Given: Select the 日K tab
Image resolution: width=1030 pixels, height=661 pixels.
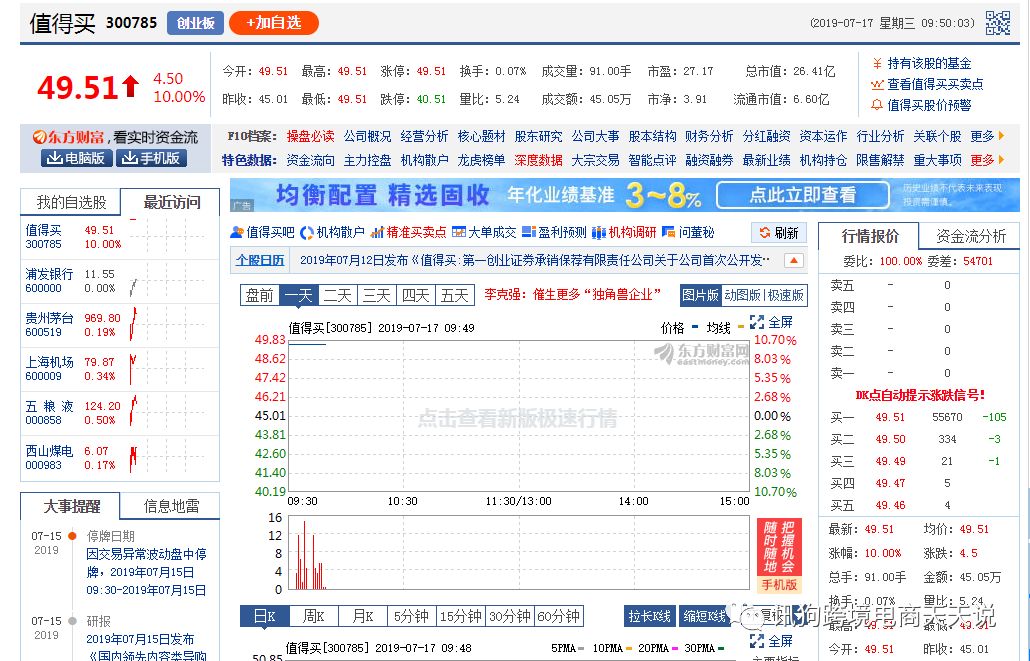Looking at the screenshot, I should tap(264, 616).
